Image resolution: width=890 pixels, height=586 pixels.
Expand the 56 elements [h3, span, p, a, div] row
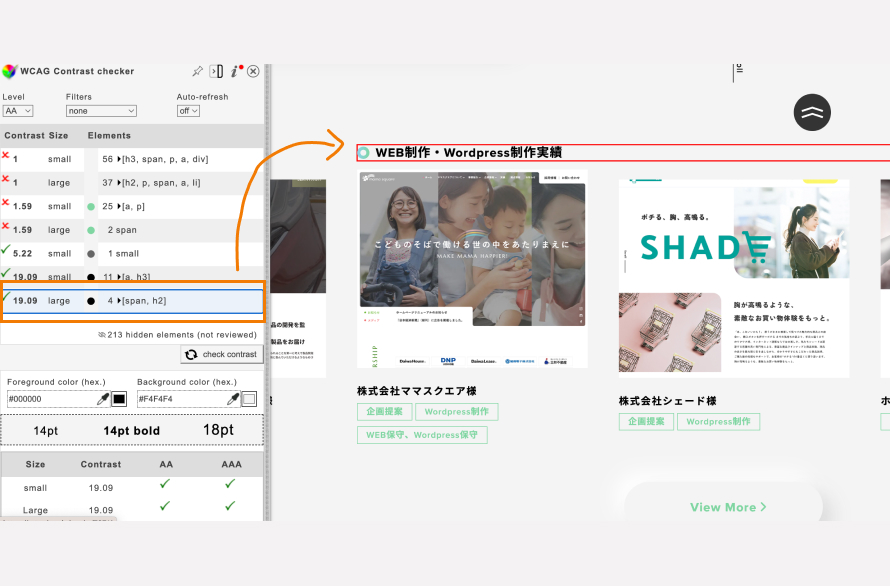pos(119,159)
